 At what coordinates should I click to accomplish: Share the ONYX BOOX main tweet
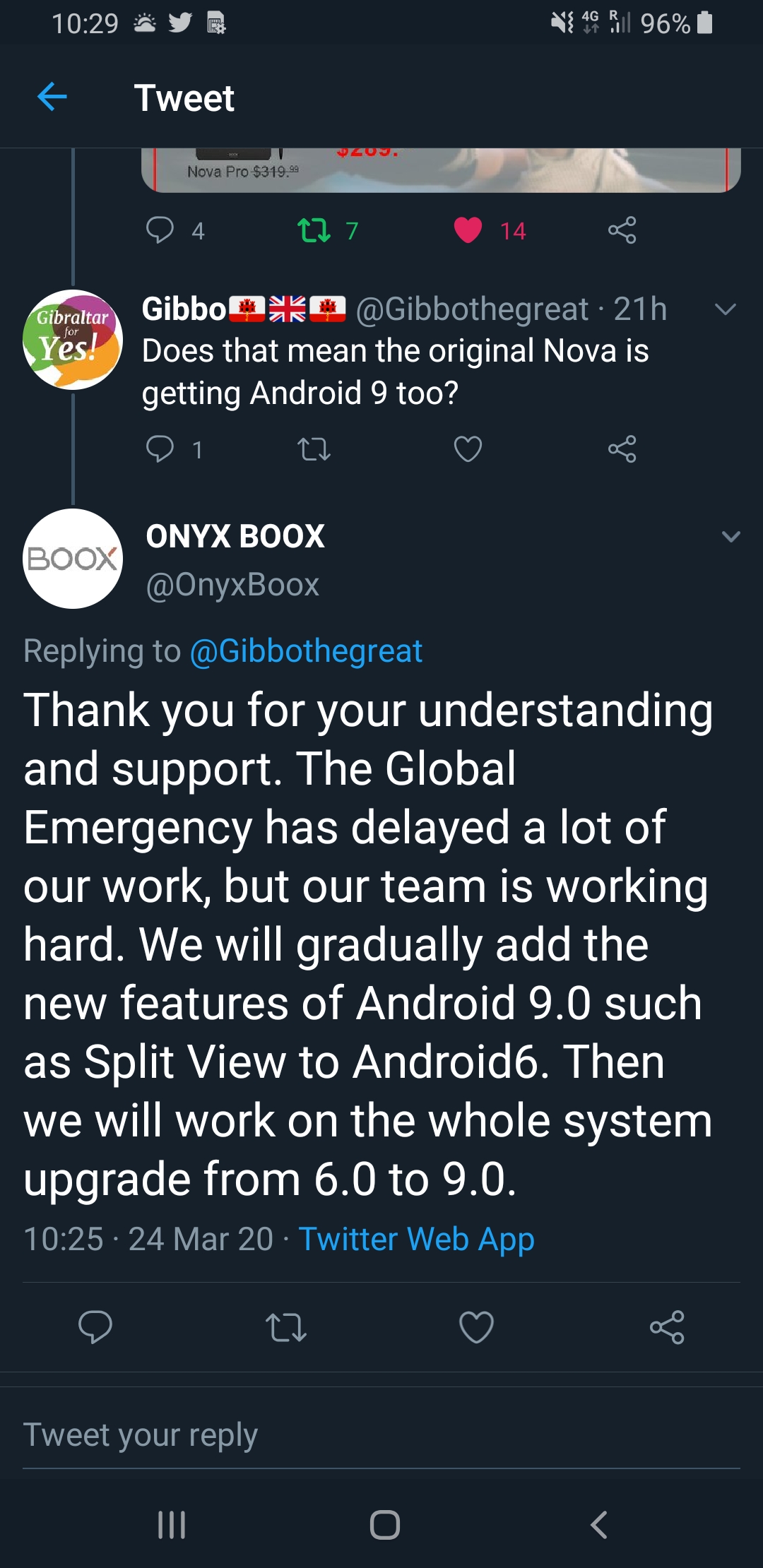(x=667, y=1326)
